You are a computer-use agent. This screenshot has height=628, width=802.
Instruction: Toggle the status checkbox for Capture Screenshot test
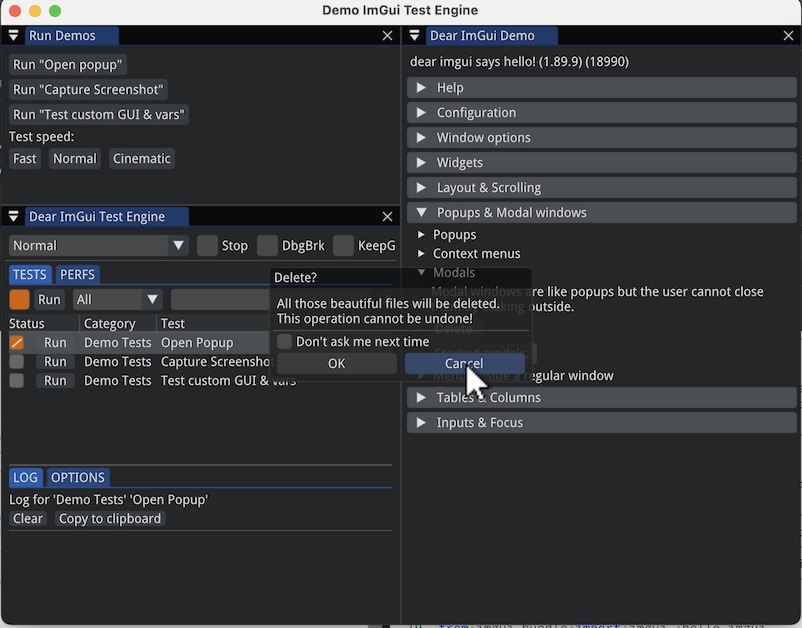[14, 361]
